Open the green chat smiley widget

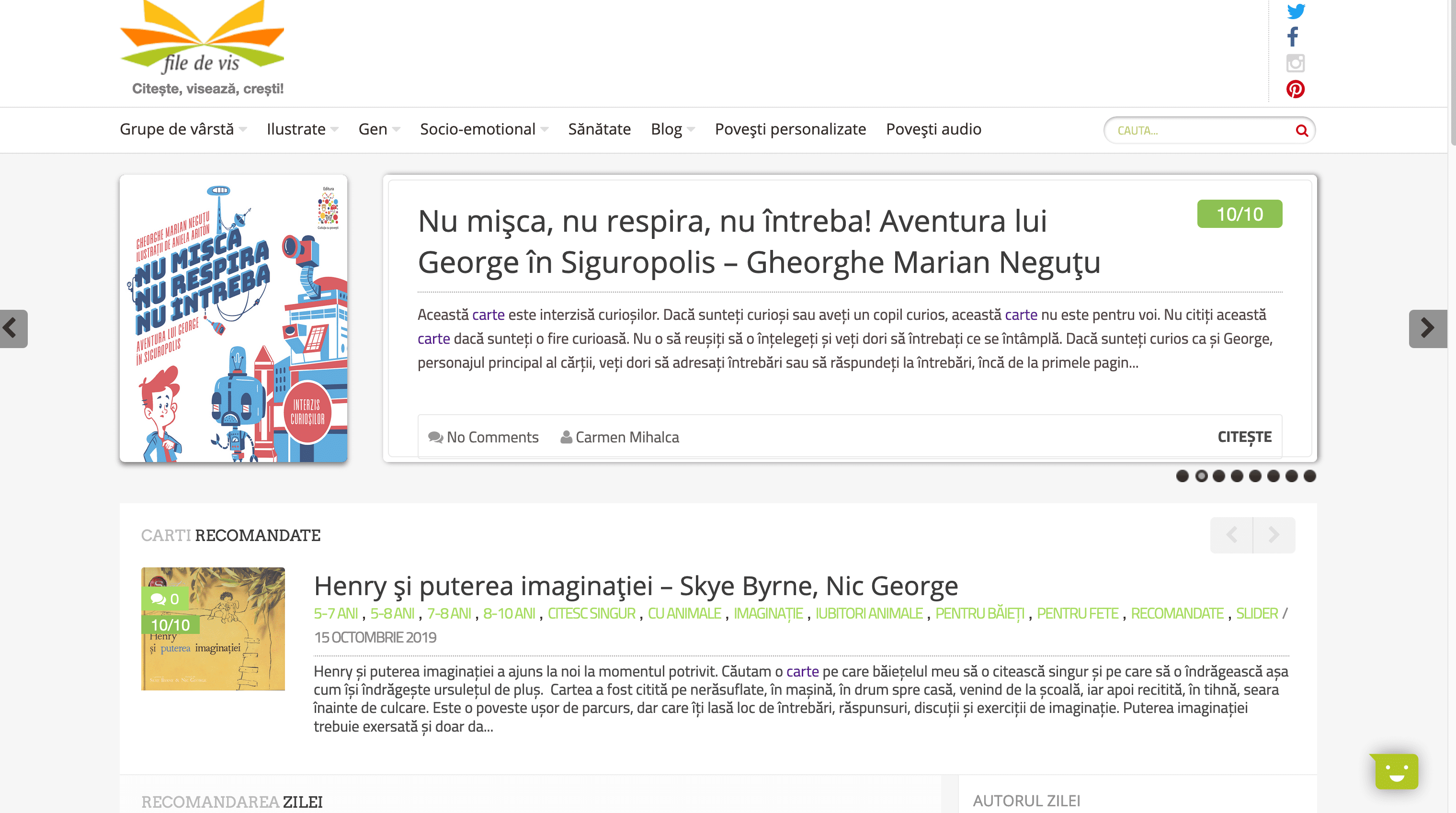coord(1396,771)
